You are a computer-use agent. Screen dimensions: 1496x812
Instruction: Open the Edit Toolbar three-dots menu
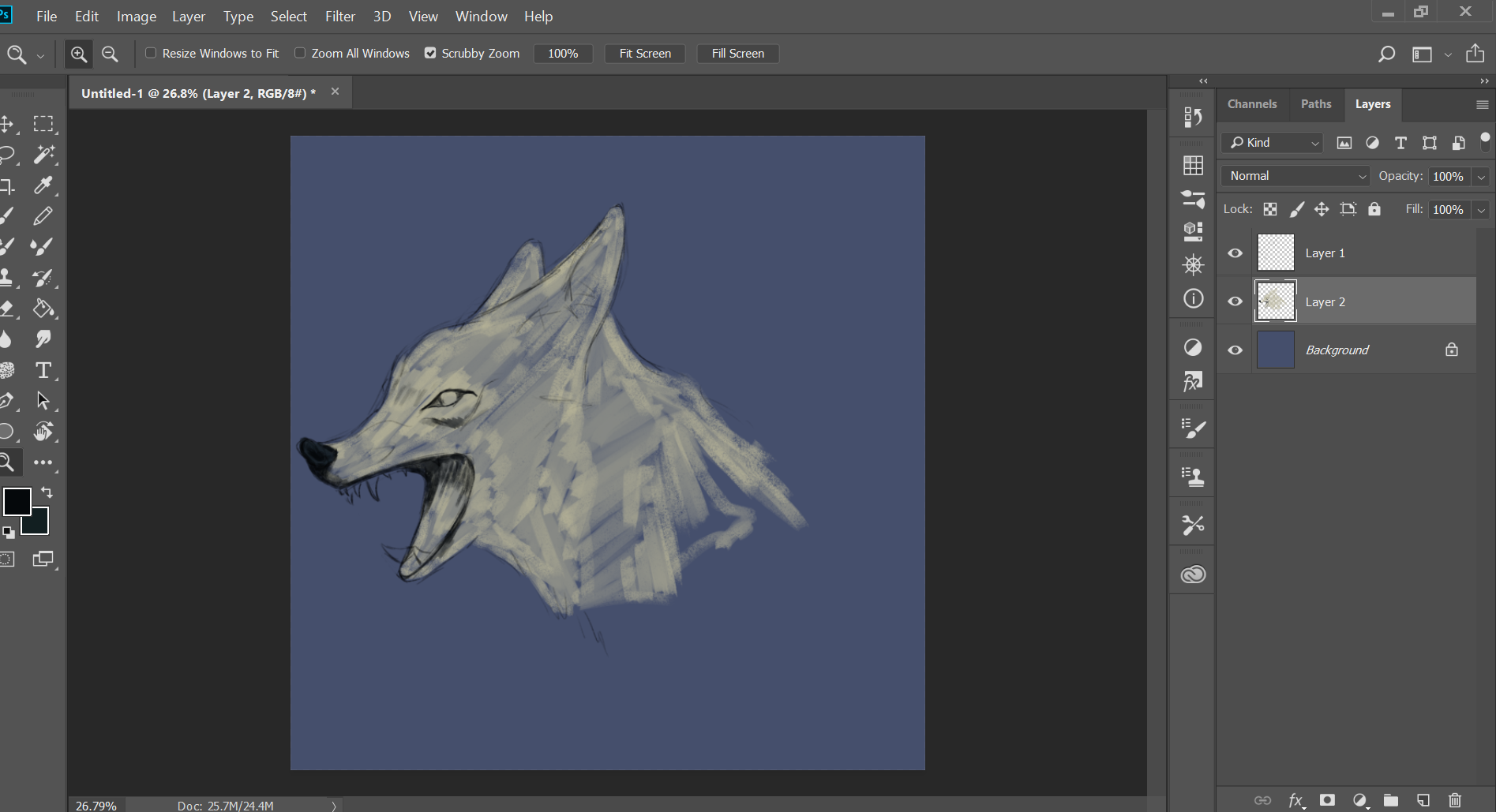[43, 462]
